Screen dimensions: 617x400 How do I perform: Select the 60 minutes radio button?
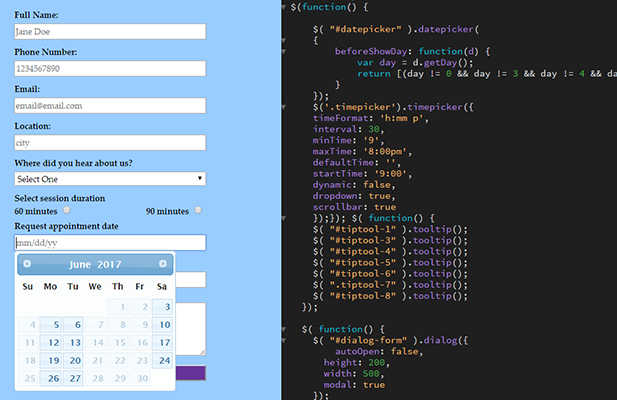pos(67,210)
